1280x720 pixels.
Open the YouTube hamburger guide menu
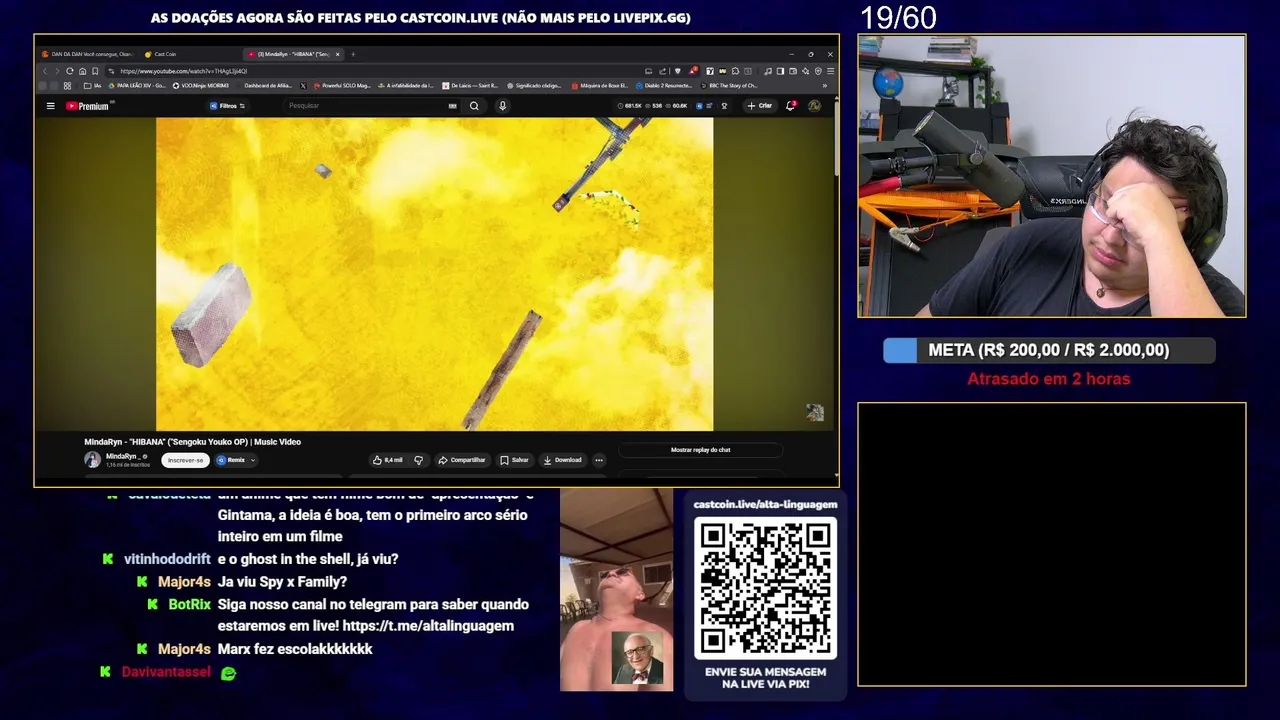point(50,106)
